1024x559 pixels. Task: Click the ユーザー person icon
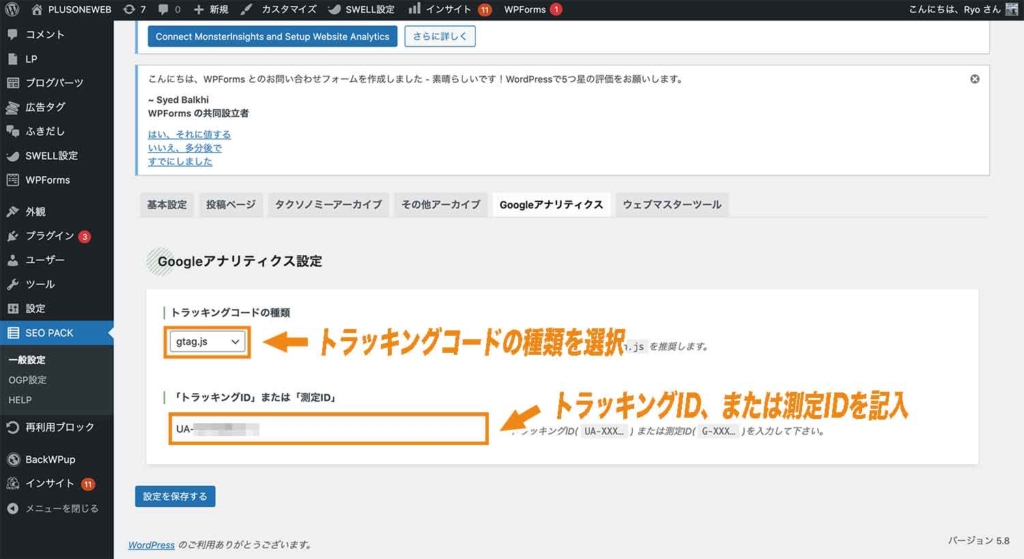[x=12, y=260]
